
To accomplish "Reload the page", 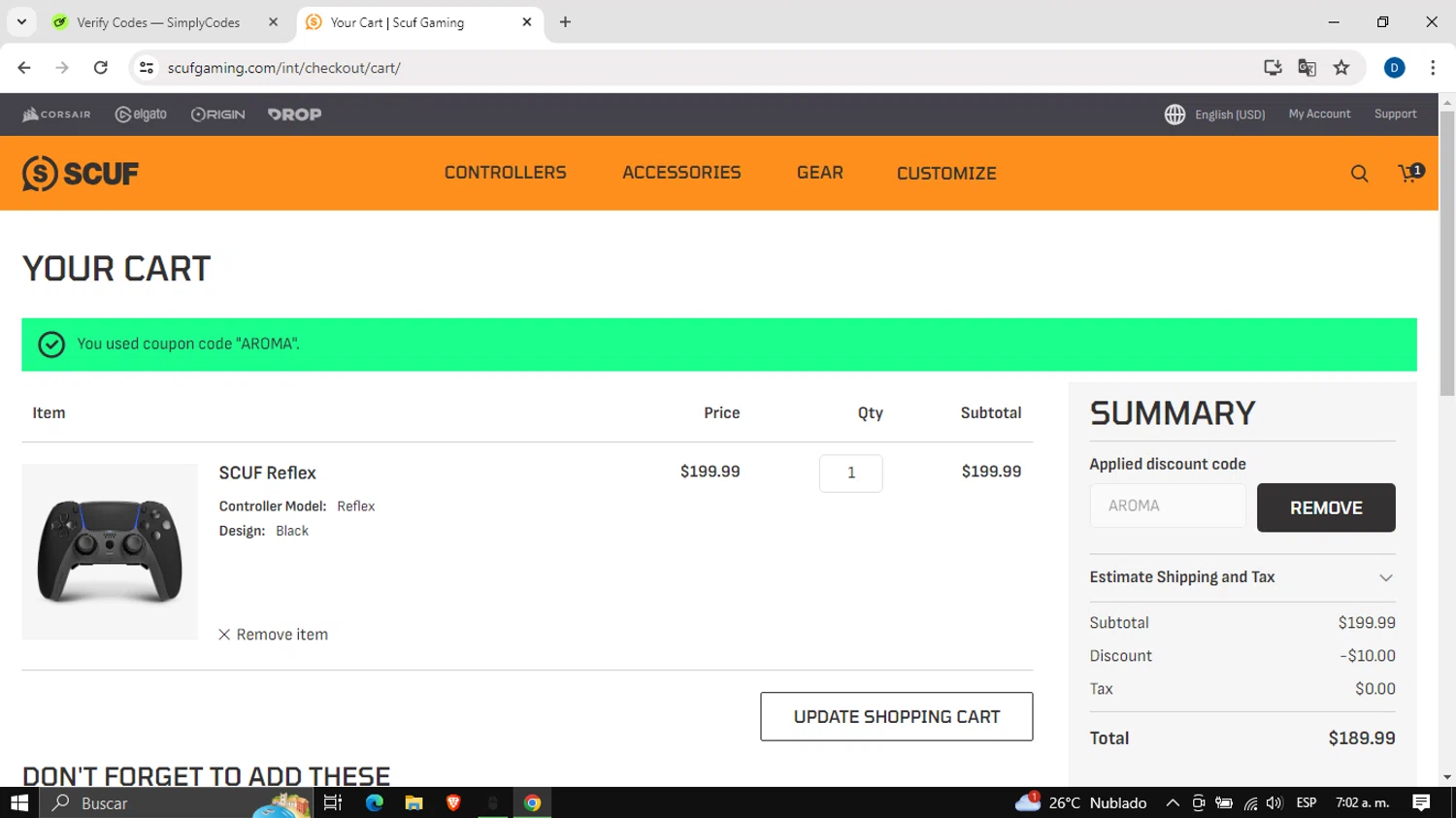I will 101,67.
